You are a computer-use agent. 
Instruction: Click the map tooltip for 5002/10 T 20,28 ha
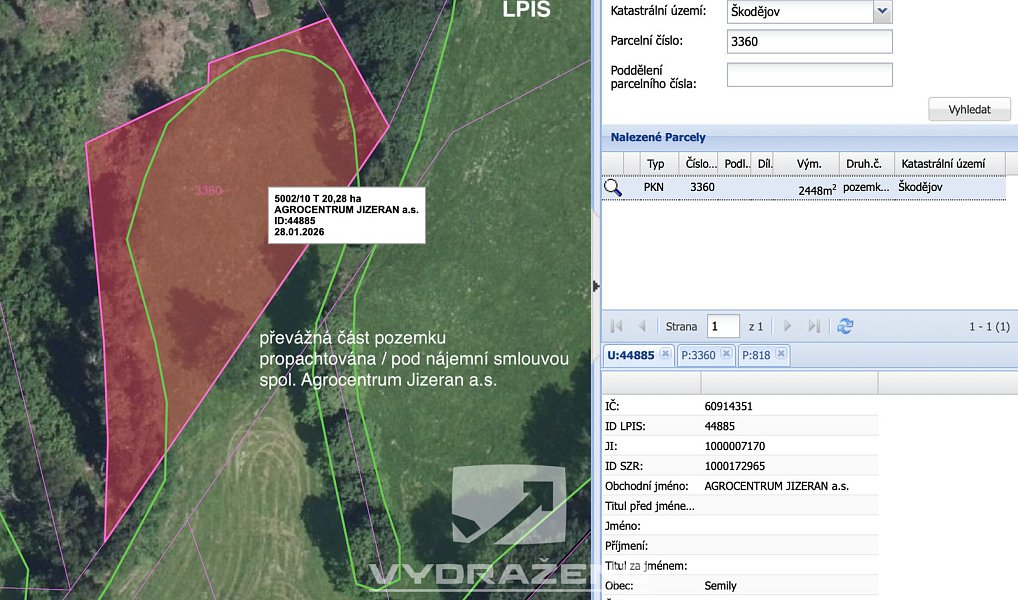click(347, 216)
